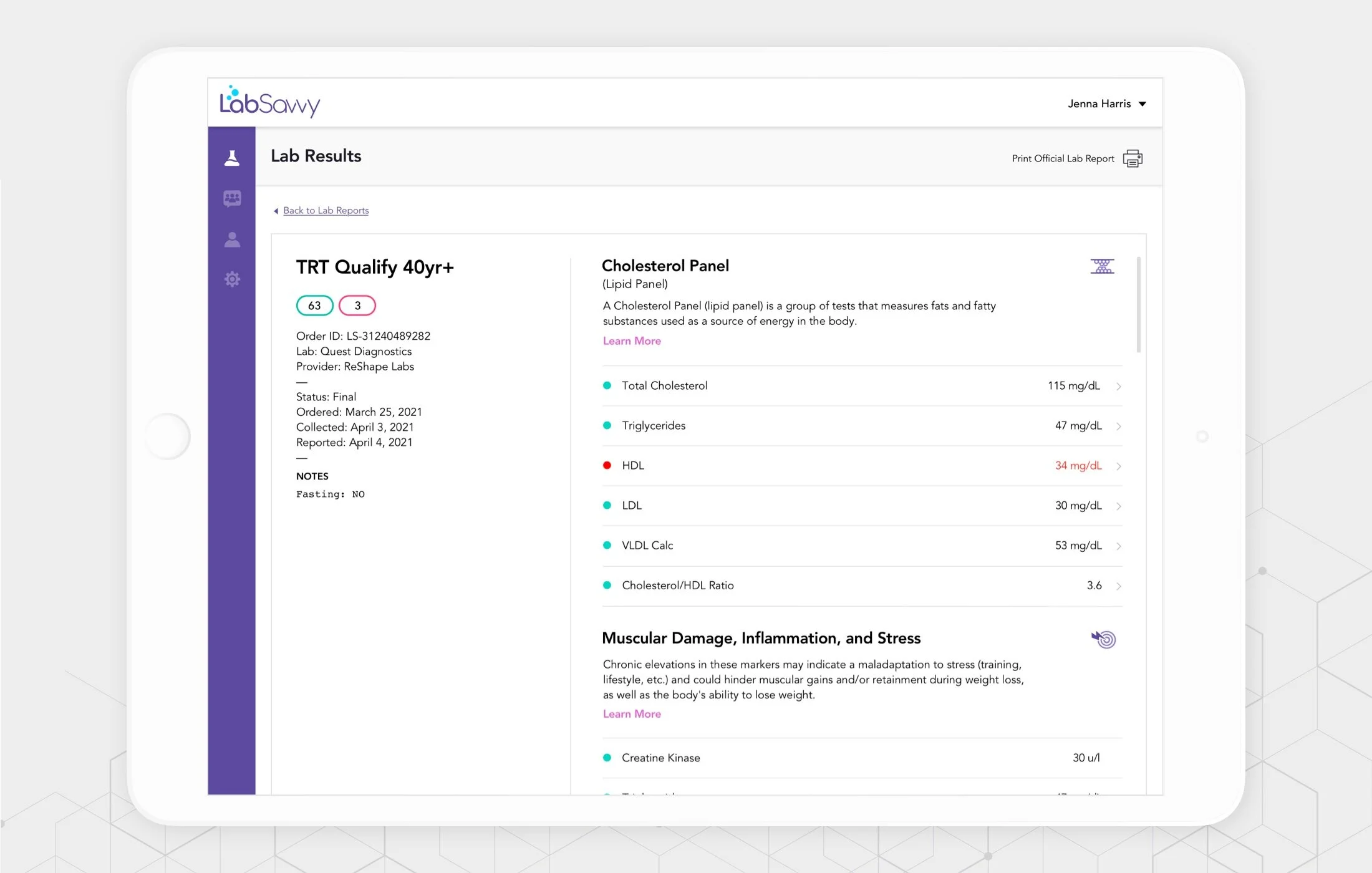Click Learn More under Muscular Damage section
This screenshot has height=873, width=1372.
[632, 714]
